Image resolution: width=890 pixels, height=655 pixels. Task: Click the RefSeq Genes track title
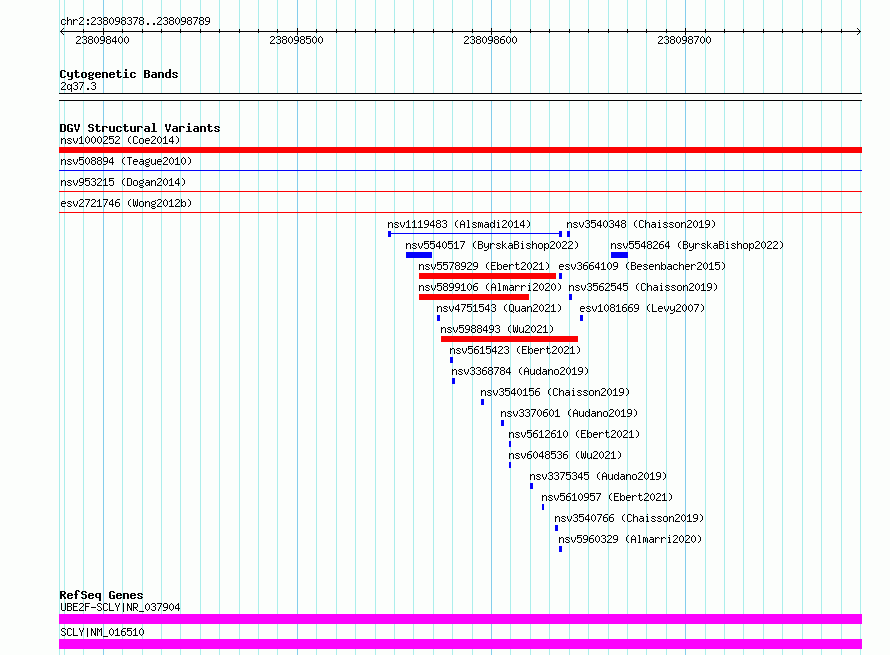(x=101, y=595)
